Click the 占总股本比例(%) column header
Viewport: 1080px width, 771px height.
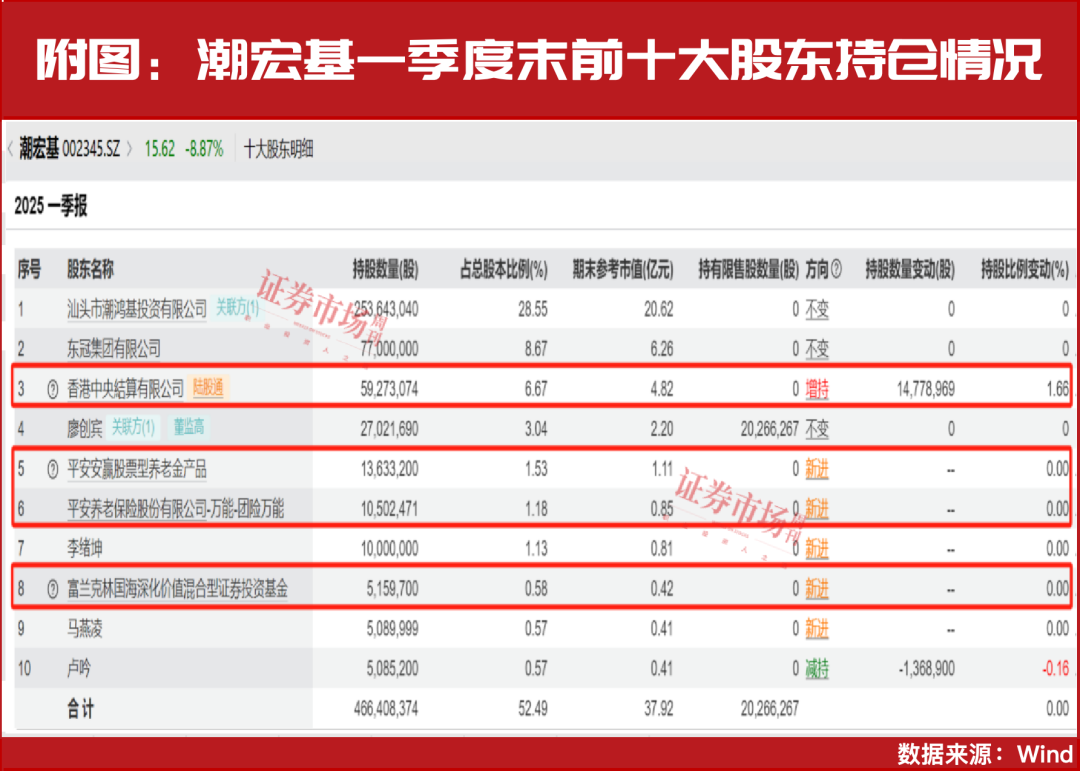pos(503,270)
